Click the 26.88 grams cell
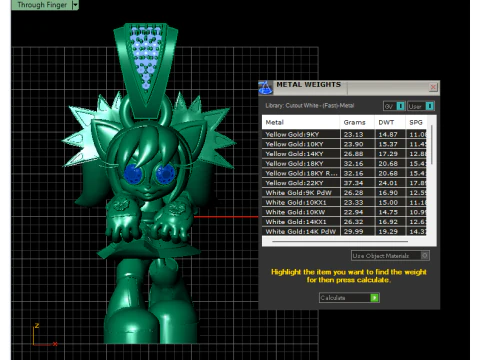480x360 pixels. pyautogui.click(x=357, y=154)
